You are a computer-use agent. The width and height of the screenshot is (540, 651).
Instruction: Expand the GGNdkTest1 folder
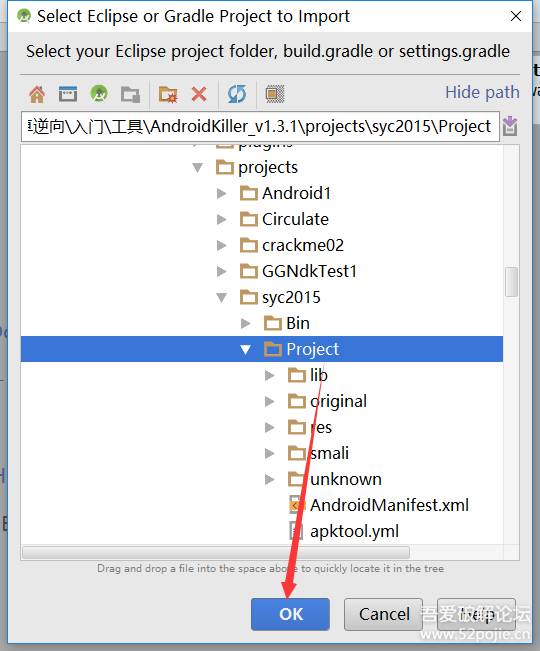(x=222, y=272)
